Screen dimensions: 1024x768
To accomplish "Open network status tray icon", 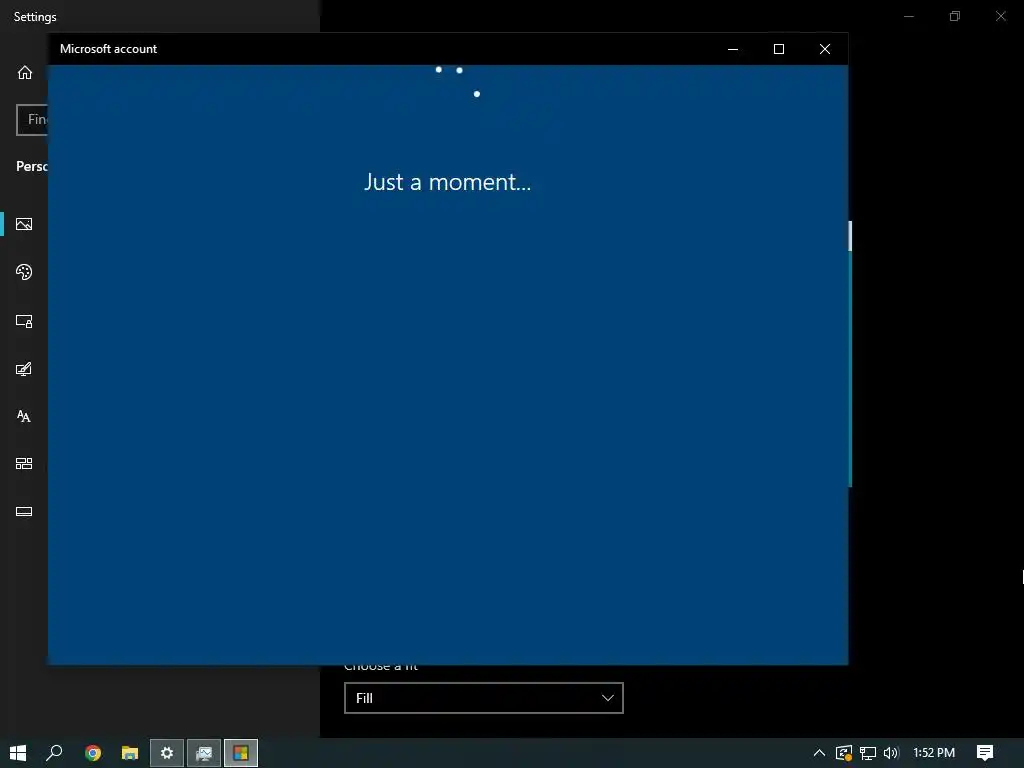I will (x=867, y=753).
